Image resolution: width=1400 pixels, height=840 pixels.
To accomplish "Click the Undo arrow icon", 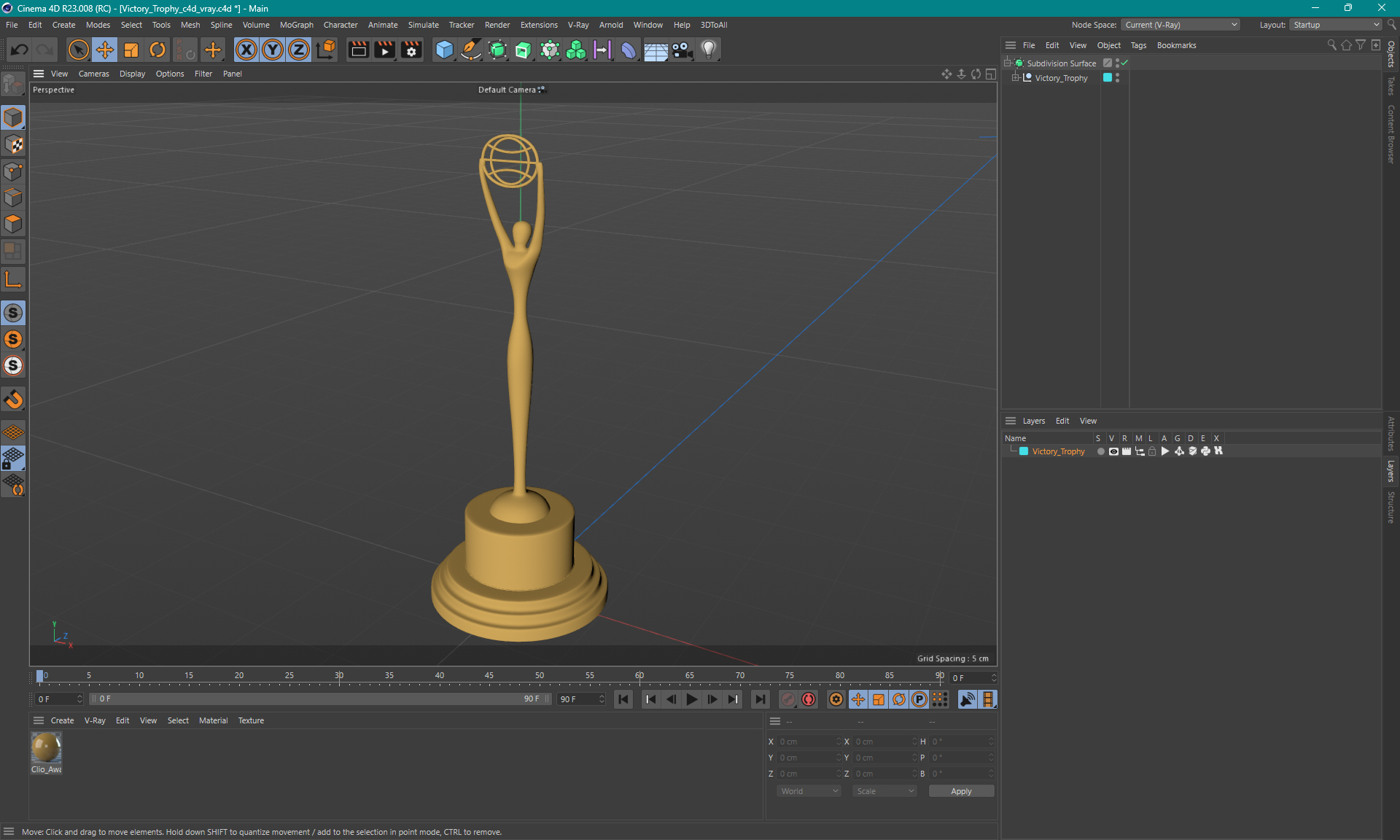I will tap(19, 50).
